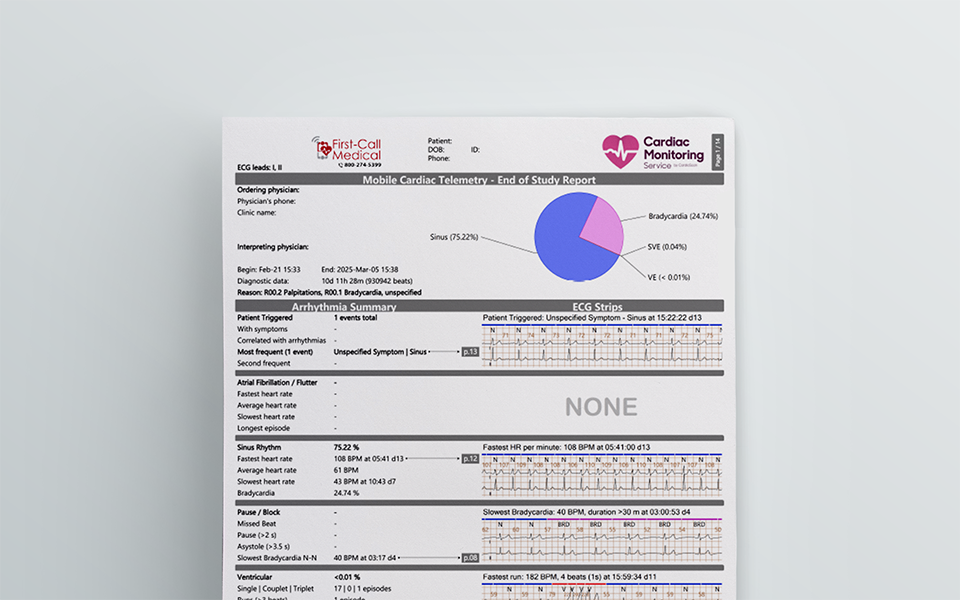Click the SVE (0.04%) chart label

tap(667, 247)
